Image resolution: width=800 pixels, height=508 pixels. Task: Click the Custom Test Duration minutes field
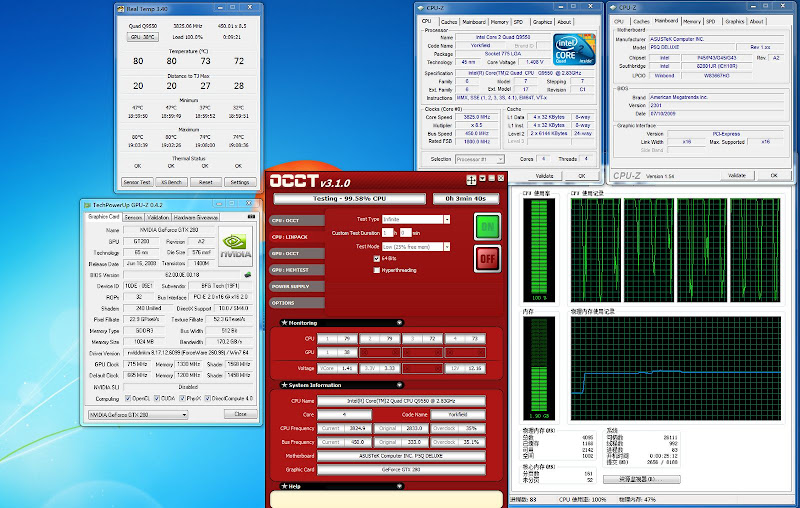(x=405, y=233)
